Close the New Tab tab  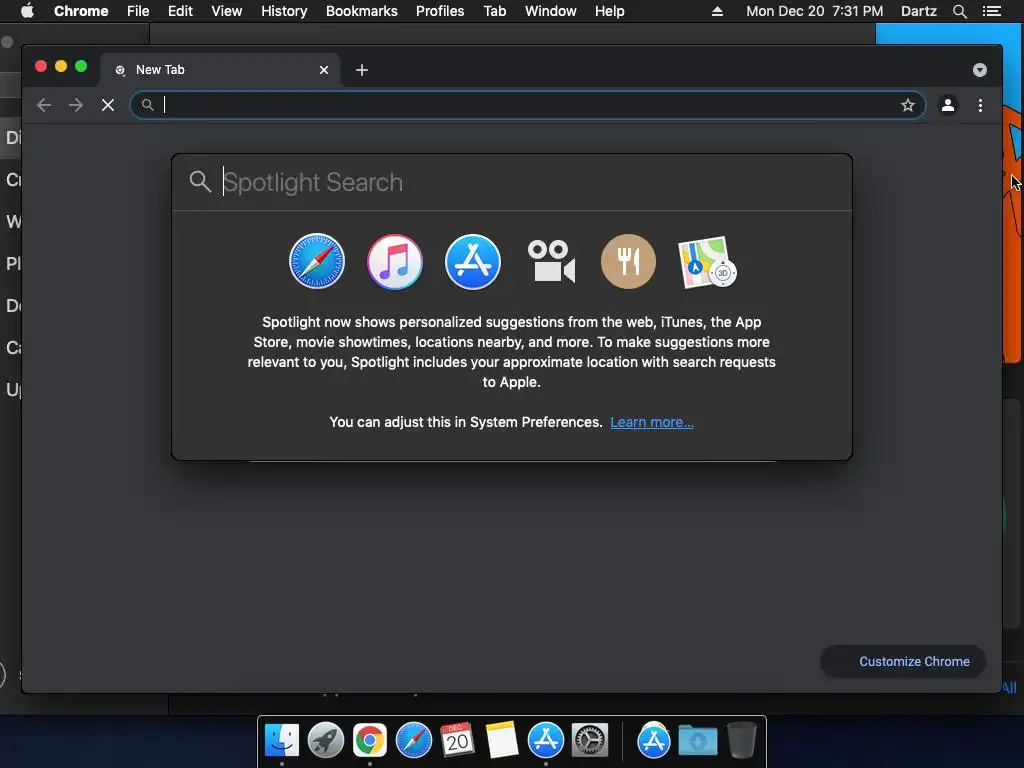click(x=324, y=70)
